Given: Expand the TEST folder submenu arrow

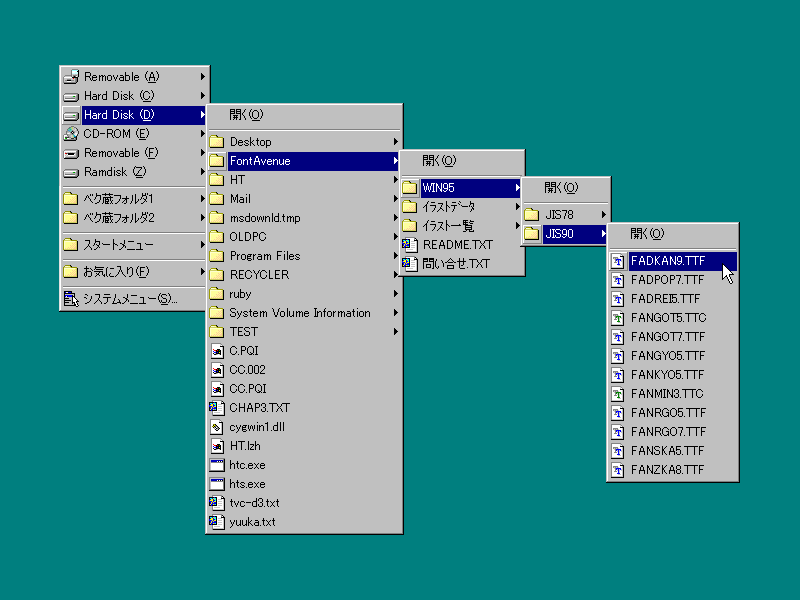Looking at the screenshot, I should 396,332.
